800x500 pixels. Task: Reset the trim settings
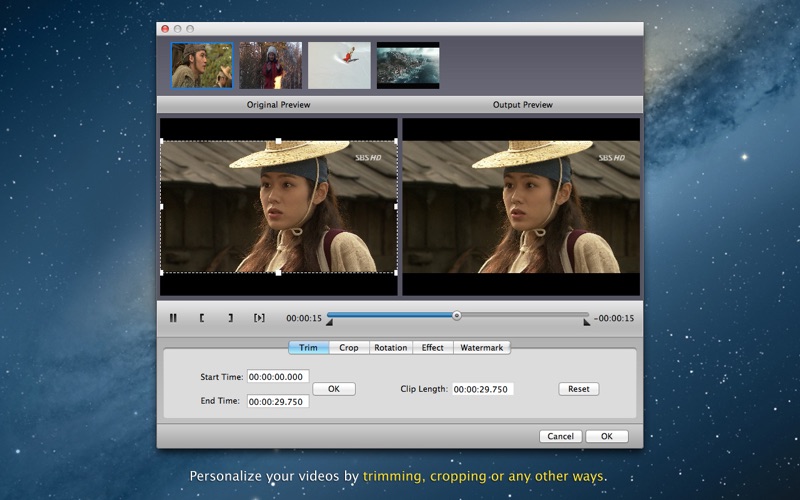point(579,389)
